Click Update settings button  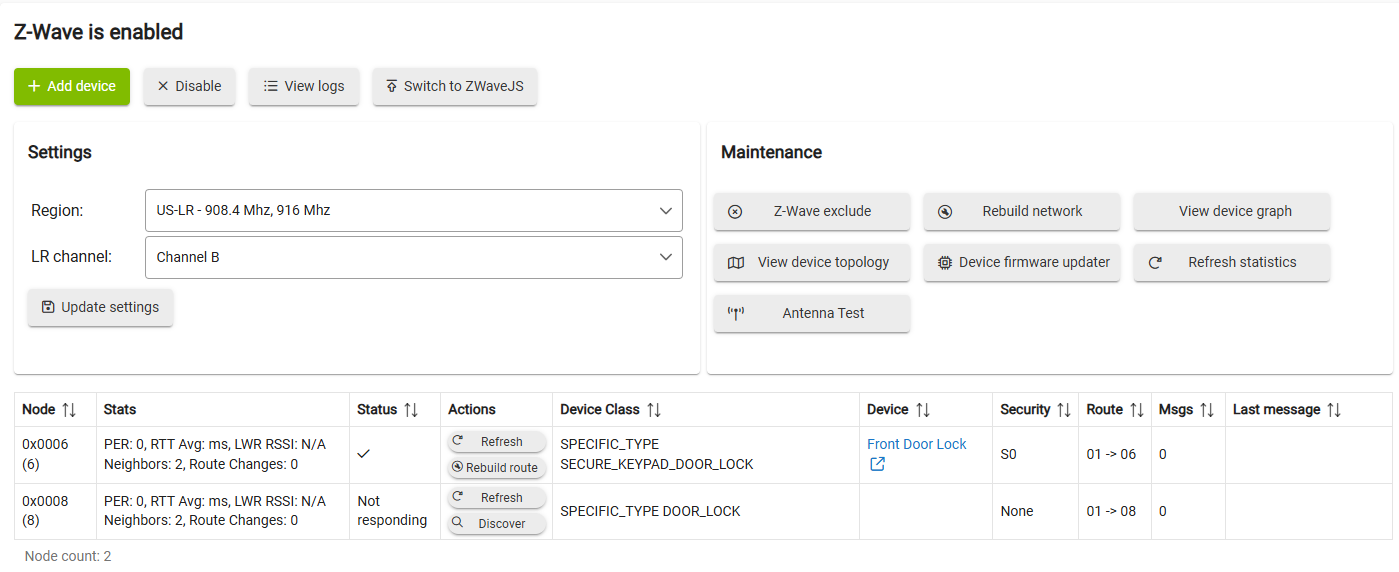pyautogui.click(x=100, y=307)
